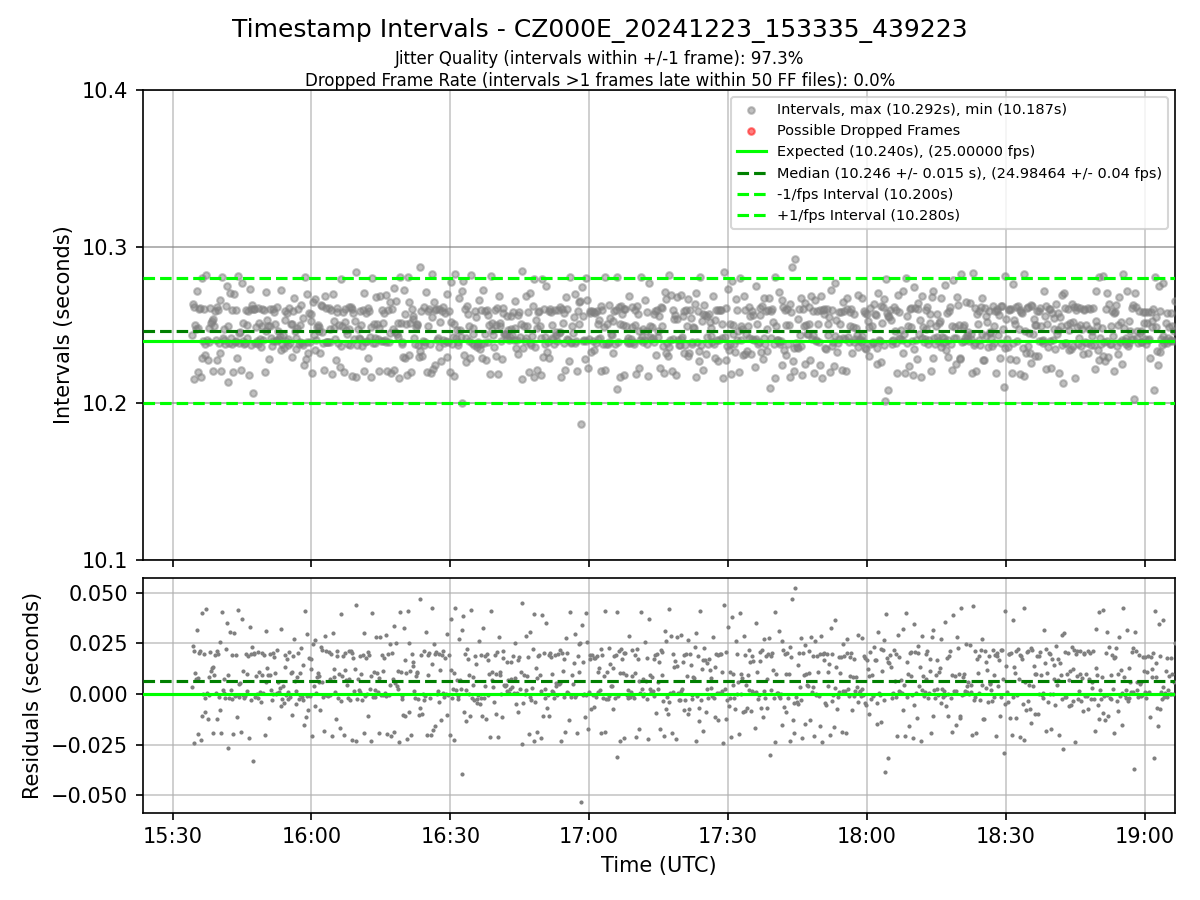Click the Residuals (seconds) y-axis label
Viewport: 1200px width, 900px height.
pyautogui.click(x=32, y=696)
